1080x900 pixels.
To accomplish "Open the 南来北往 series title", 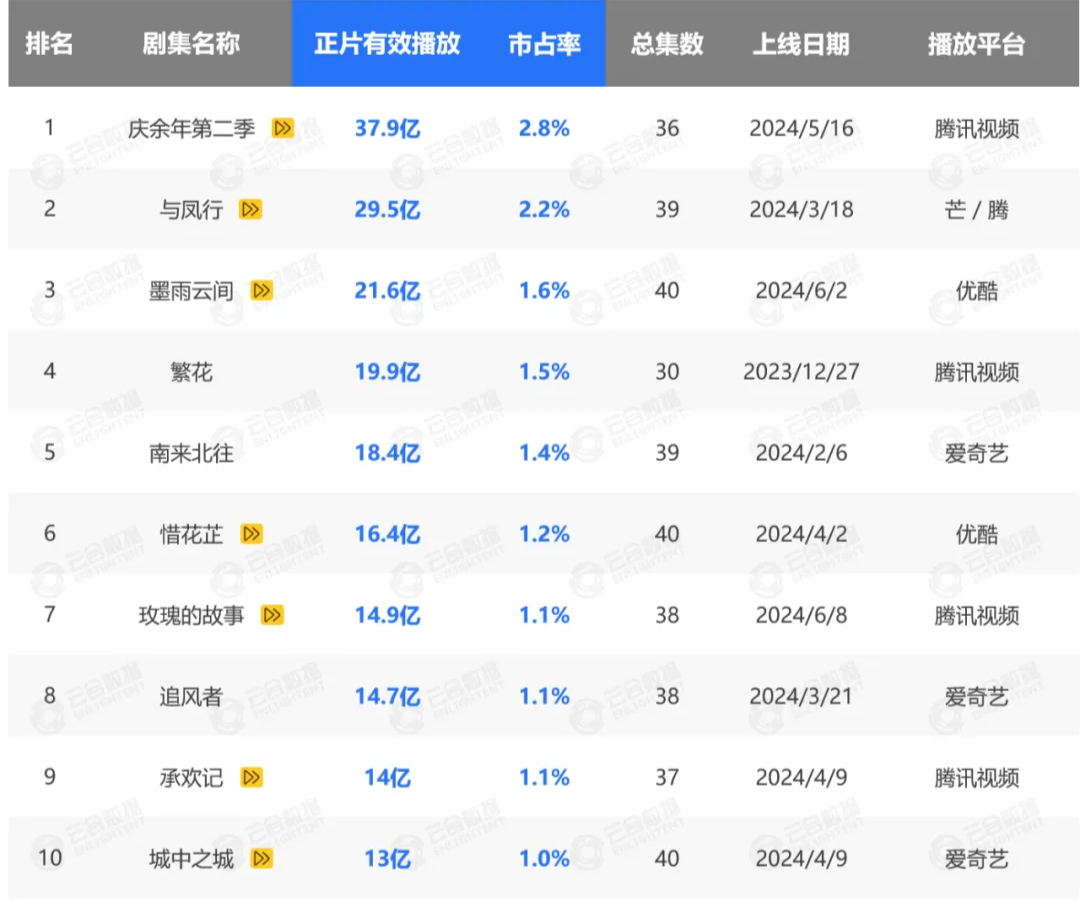I will point(191,453).
